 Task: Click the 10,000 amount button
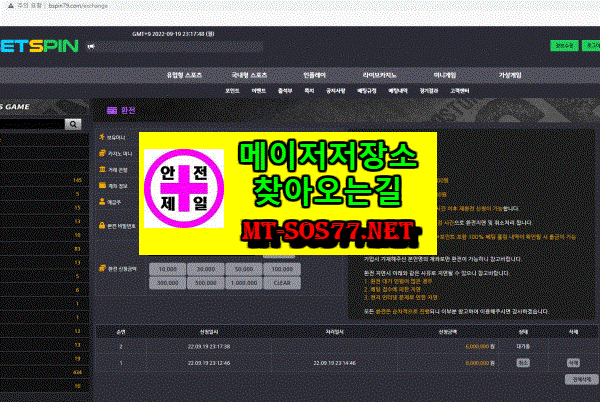(x=168, y=269)
